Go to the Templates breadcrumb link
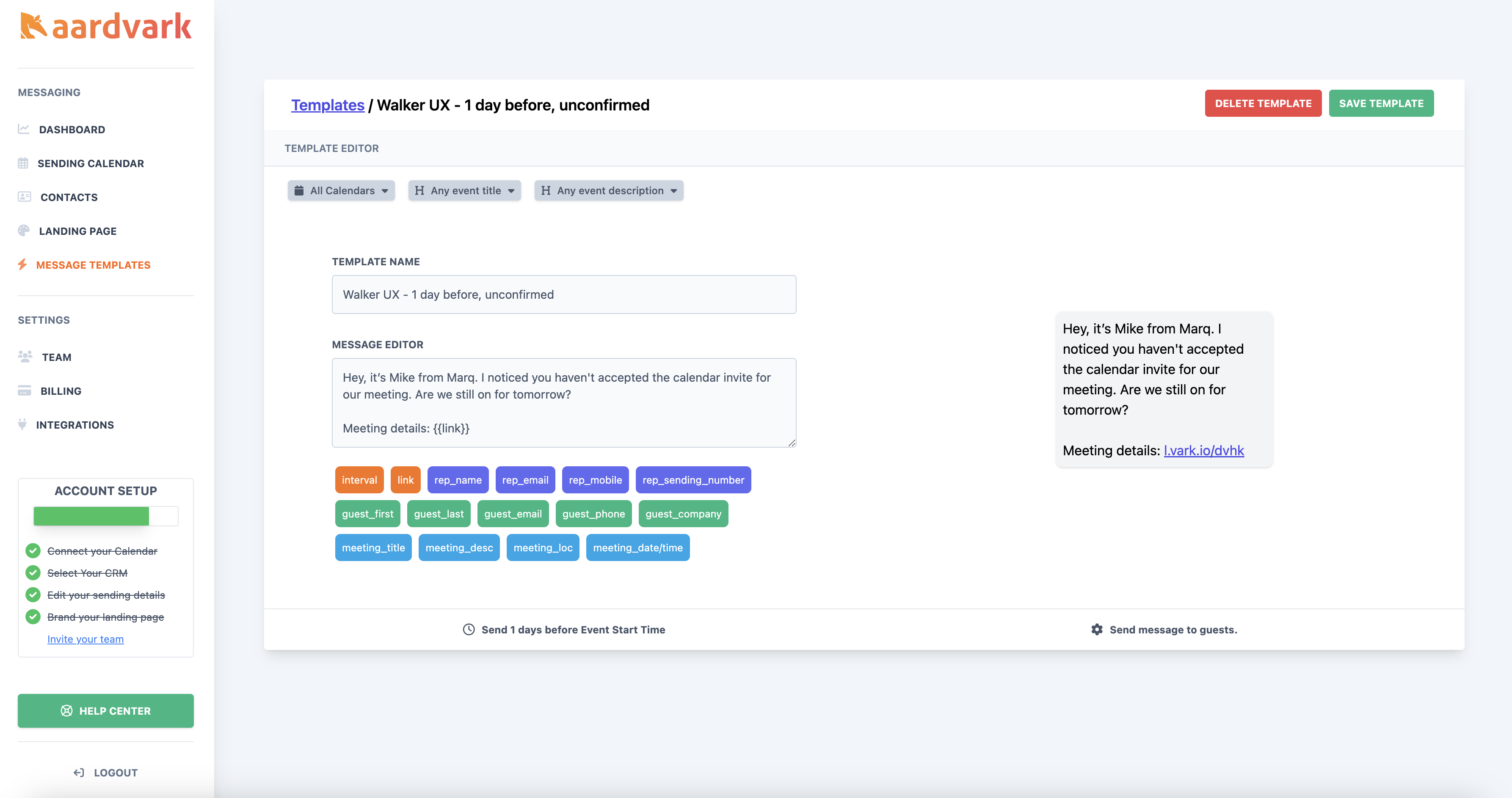The width and height of the screenshot is (1512, 798). (328, 105)
